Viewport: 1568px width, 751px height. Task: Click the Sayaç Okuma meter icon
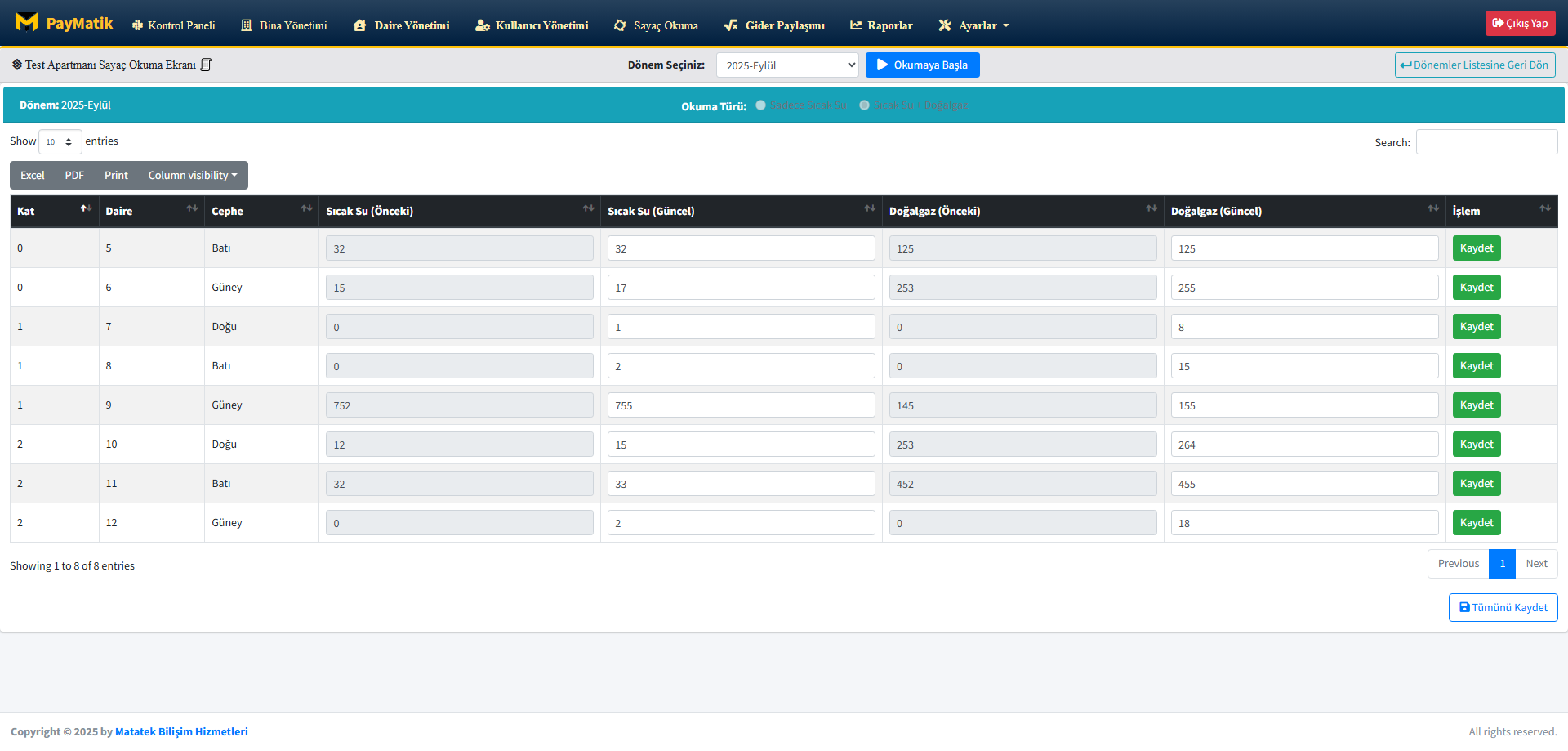[x=620, y=25]
